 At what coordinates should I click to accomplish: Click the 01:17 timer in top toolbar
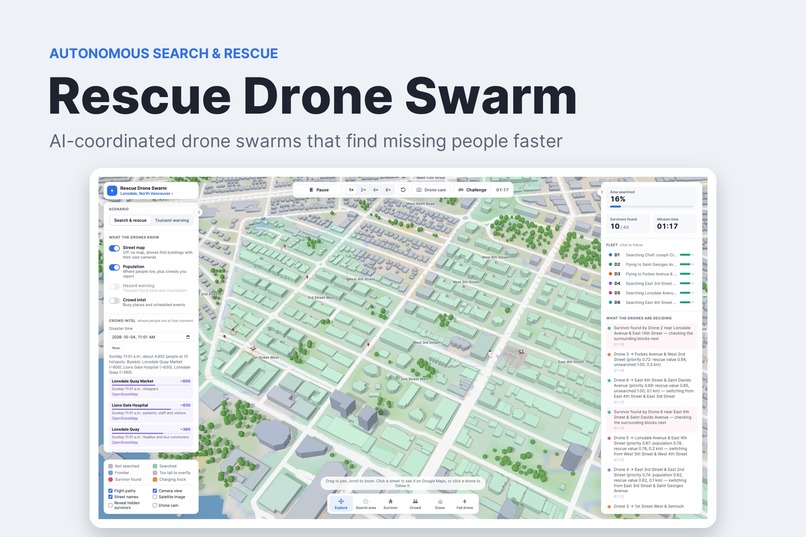coord(502,190)
